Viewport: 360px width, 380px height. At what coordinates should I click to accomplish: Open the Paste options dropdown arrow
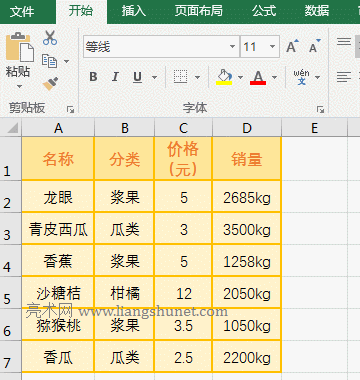19,87
